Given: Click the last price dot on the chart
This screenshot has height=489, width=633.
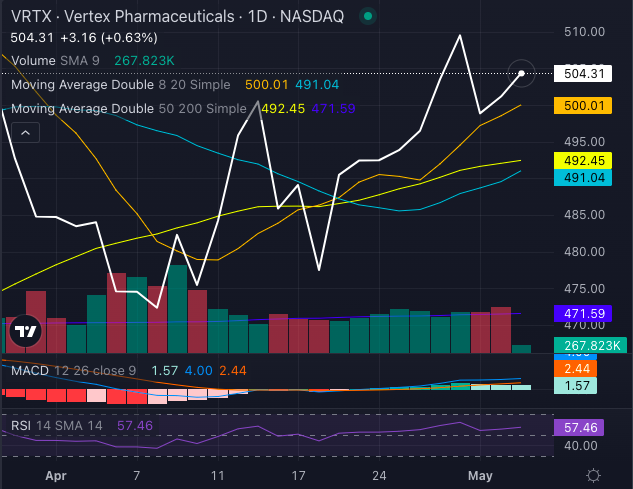Looking at the screenshot, I should pyautogui.click(x=521, y=73).
